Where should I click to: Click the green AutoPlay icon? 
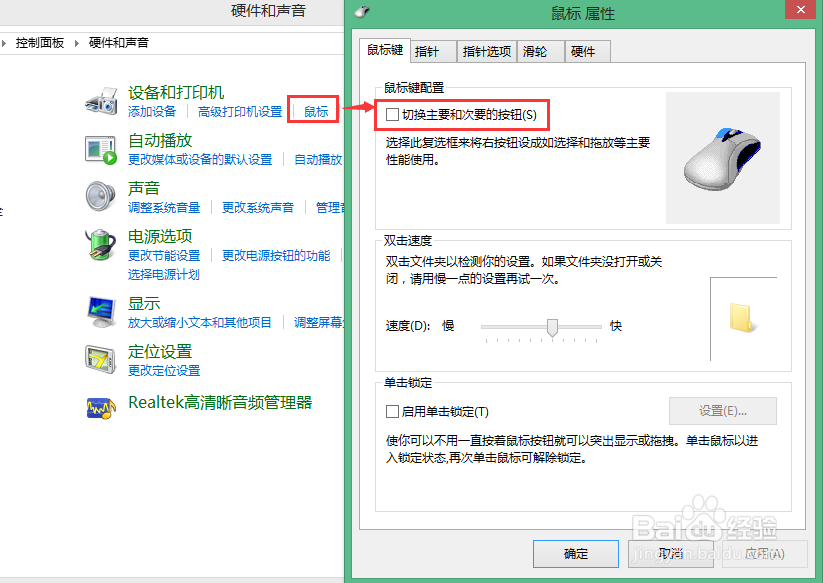[100, 150]
